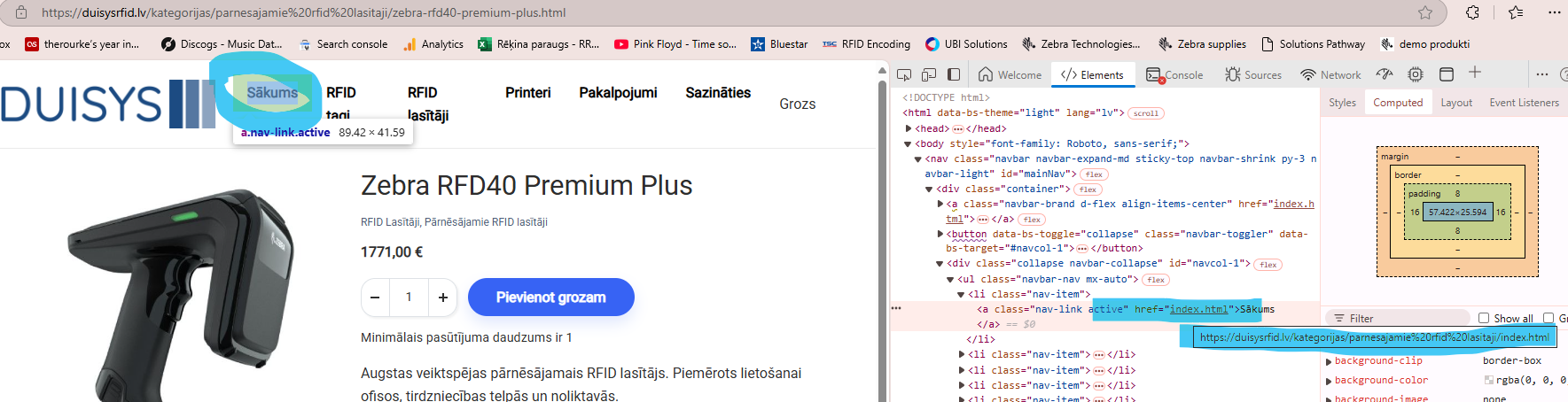Open browser settings and more menu
1568x402 pixels.
(1554, 12)
